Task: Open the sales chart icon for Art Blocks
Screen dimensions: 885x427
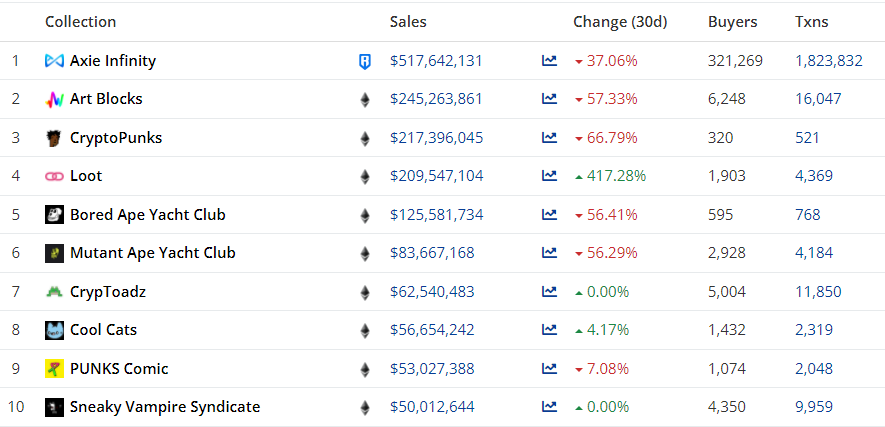Action: (x=549, y=99)
